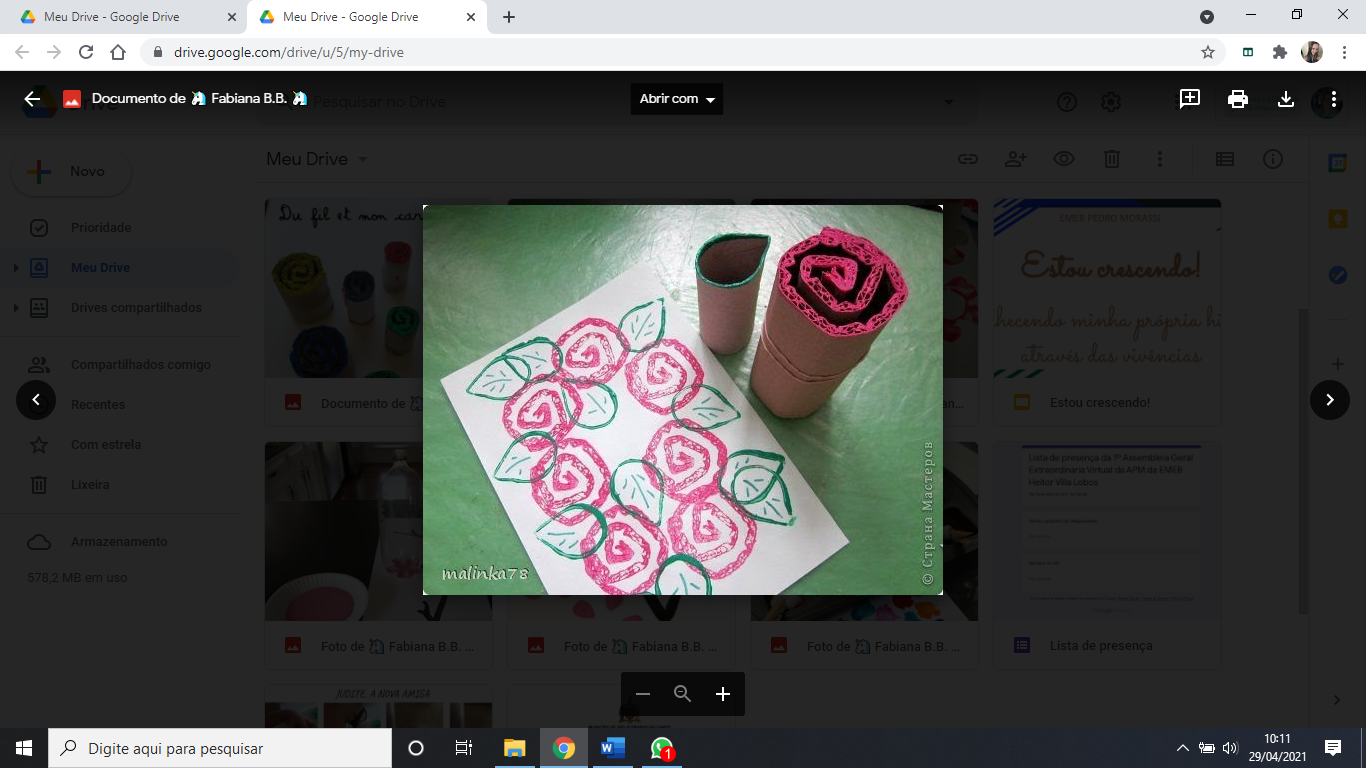
Task: Open Google Tasks in side panel
Action: 1337,274
